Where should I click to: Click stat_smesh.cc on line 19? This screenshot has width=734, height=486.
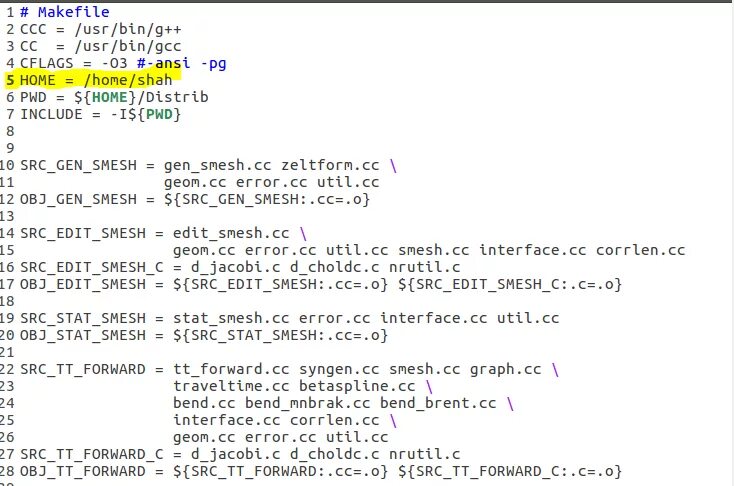coord(231,318)
